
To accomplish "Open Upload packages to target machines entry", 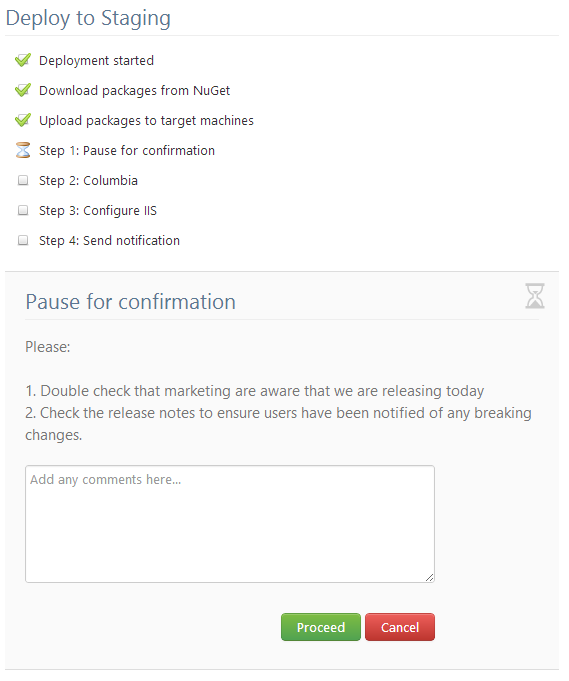I will click(x=146, y=120).
